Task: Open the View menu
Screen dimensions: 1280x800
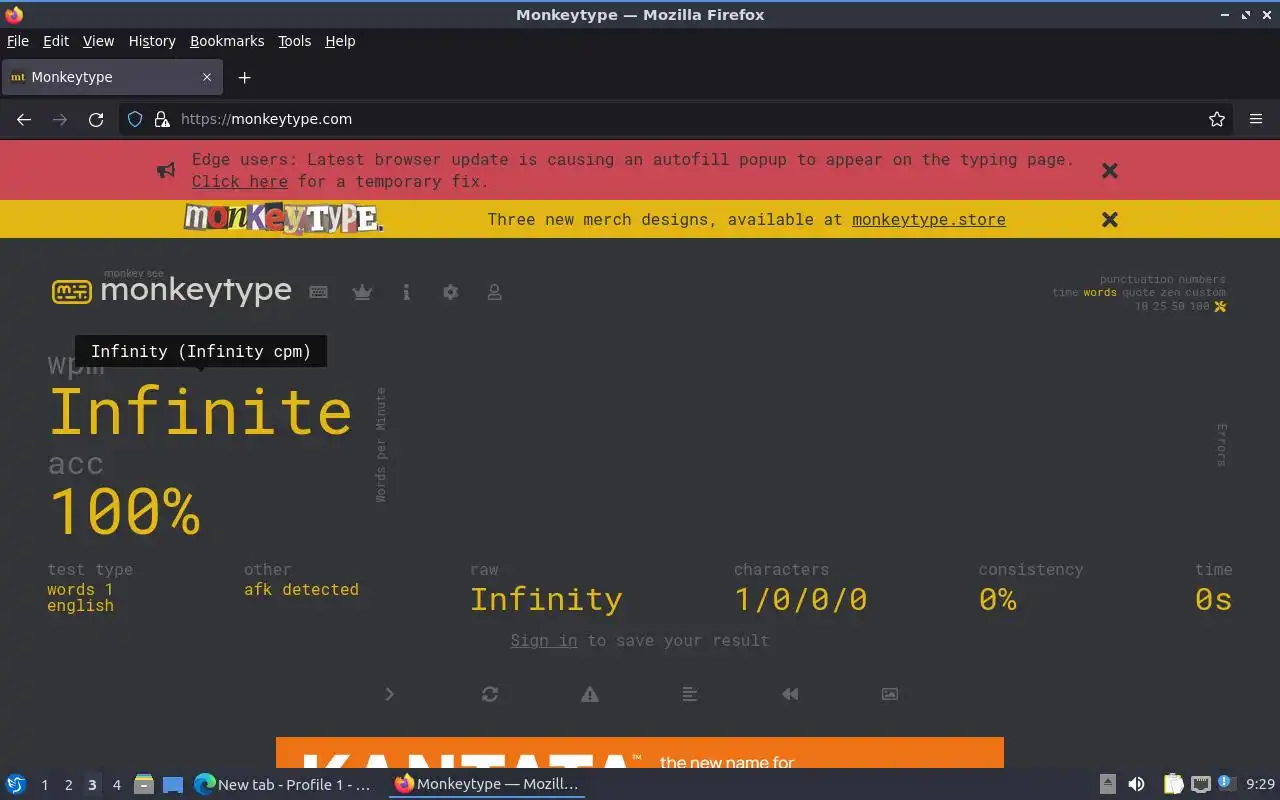Action: (98, 41)
